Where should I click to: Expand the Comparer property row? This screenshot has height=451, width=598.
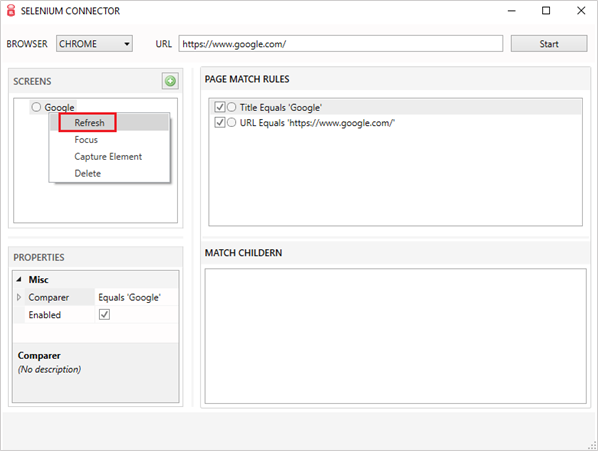tap(19, 297)
